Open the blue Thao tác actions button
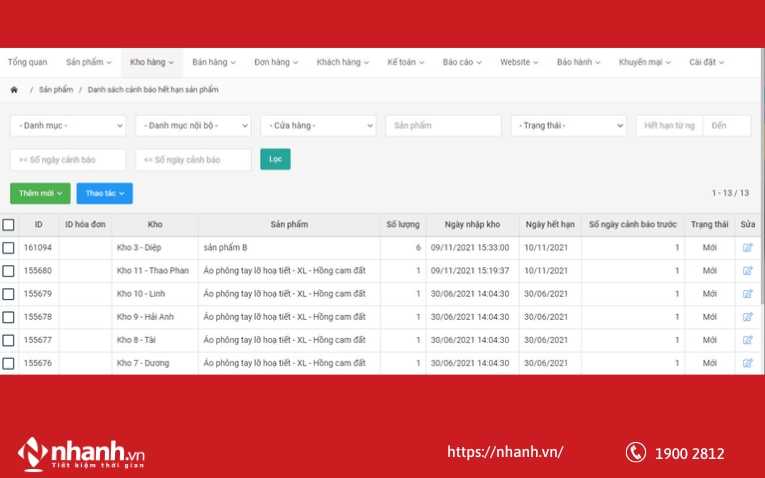 click(x=104, y=193)
